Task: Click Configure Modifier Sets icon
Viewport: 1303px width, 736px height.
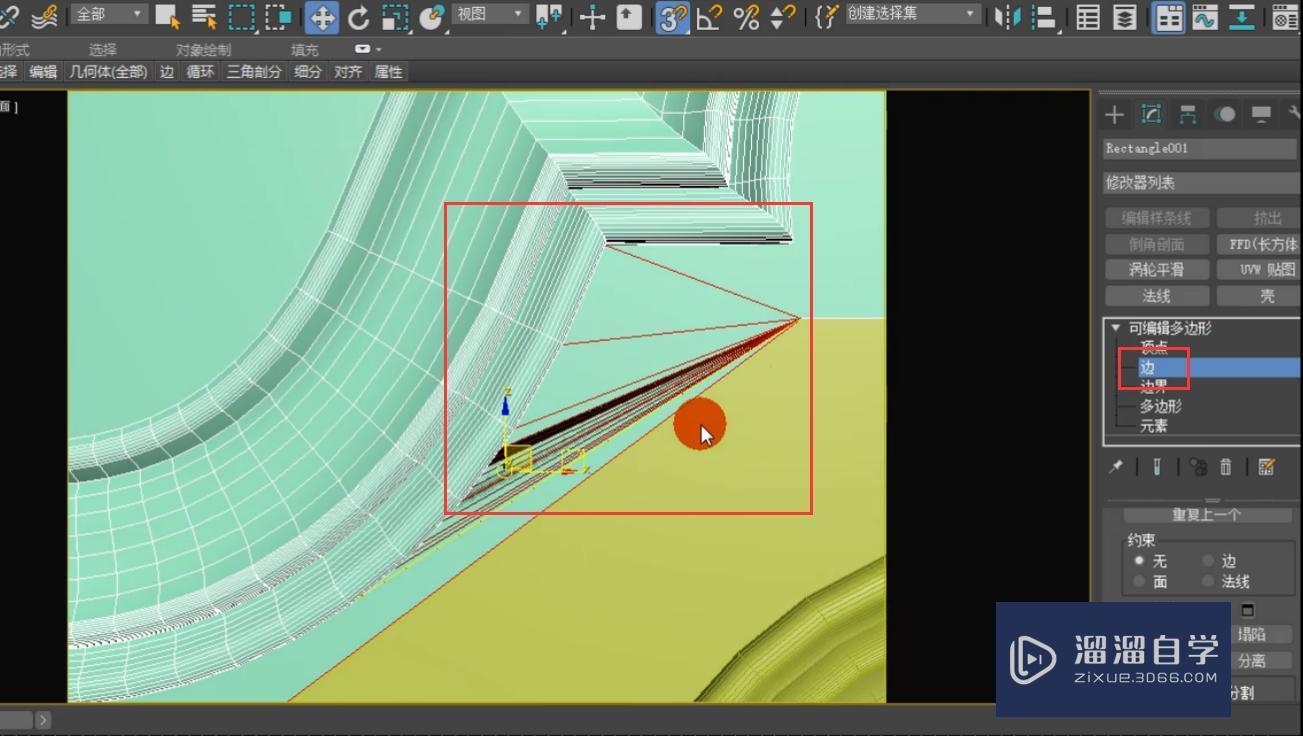Action: point(1267,467)
